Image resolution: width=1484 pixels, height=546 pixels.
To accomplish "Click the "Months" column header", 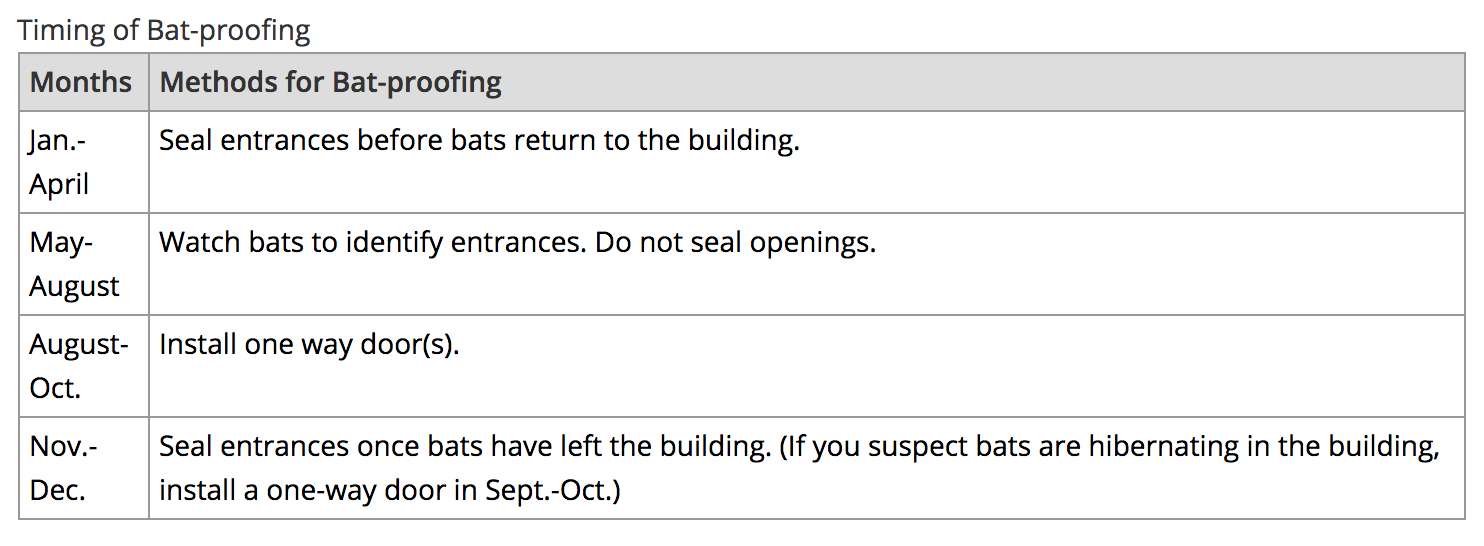I will (x=81, y=82).
